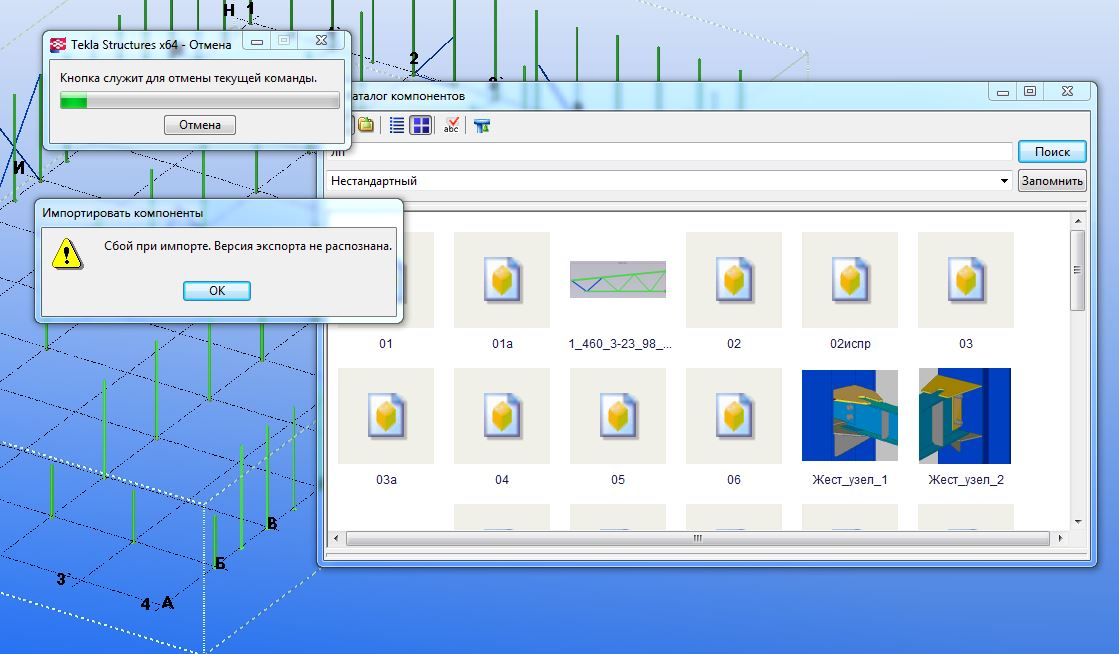
Task: Click the progress bar in Отмена window
Action: pos(196,101)
